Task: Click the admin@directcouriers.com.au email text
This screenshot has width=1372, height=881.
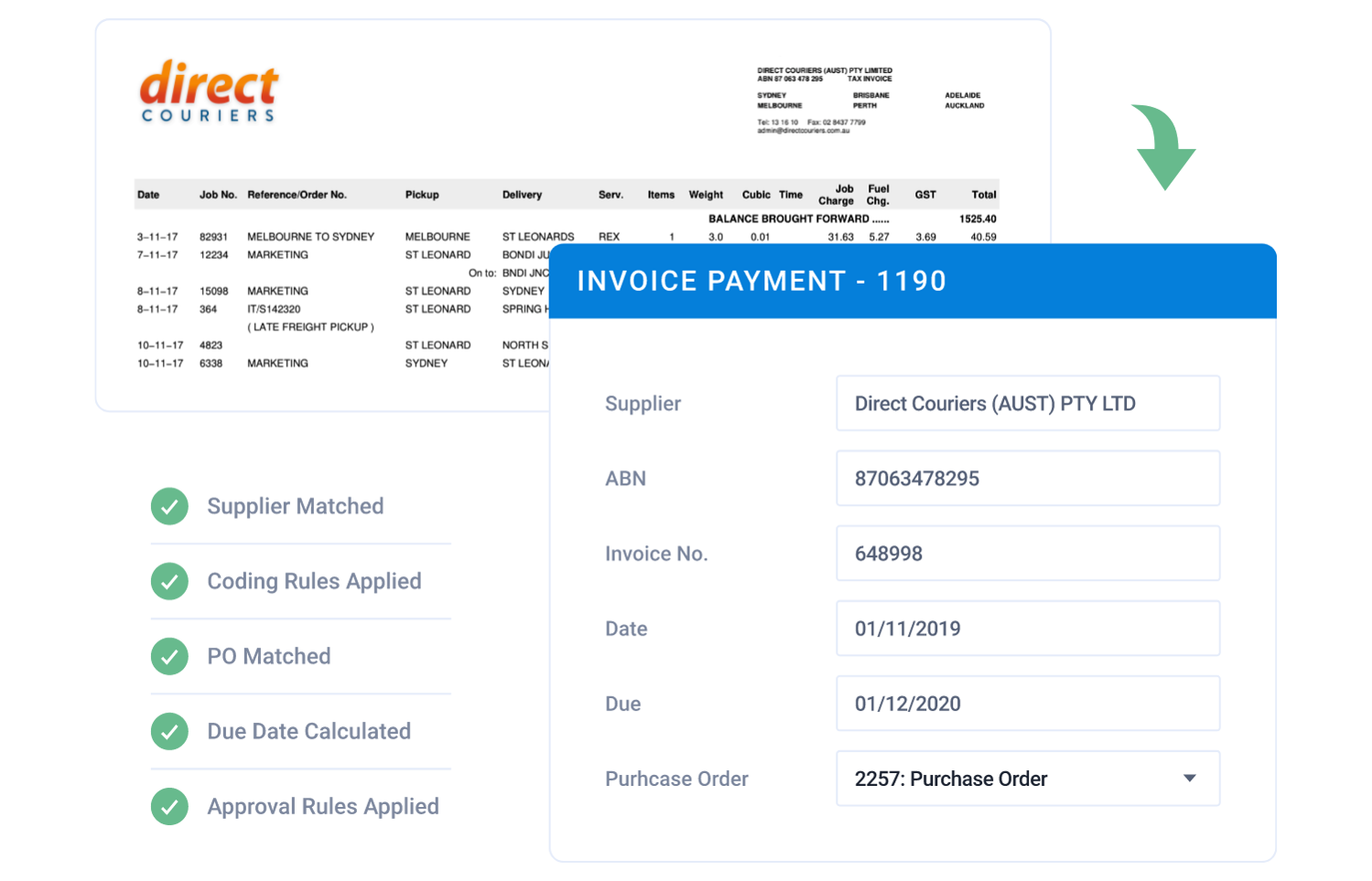Action: (803, 131)
